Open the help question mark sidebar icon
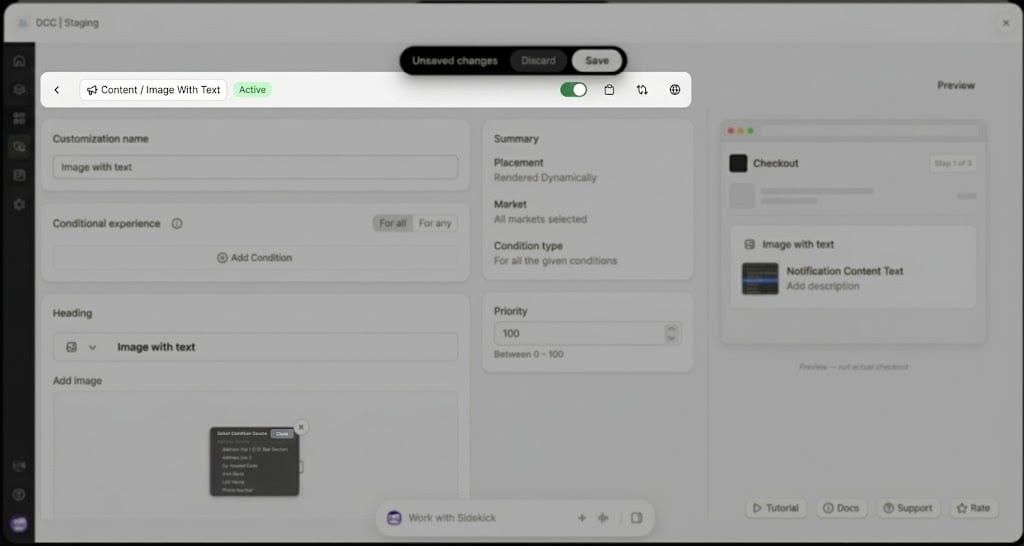 tap(19, 494)
